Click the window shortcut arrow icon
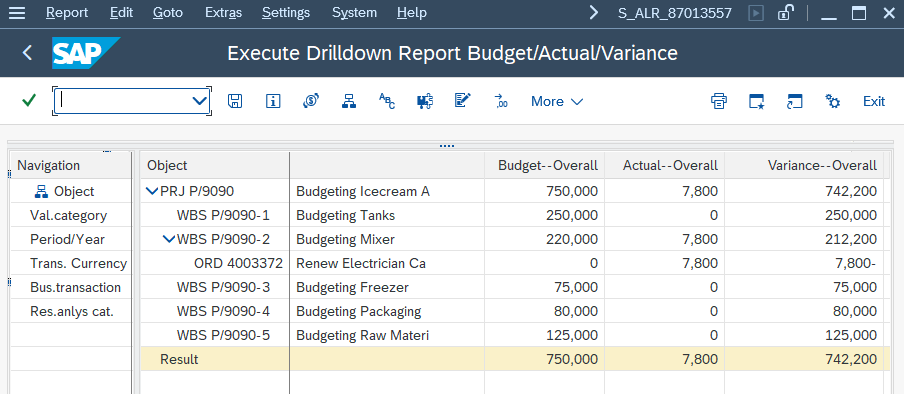This screenshot has width=904, height=394. [x=794, y=101]
